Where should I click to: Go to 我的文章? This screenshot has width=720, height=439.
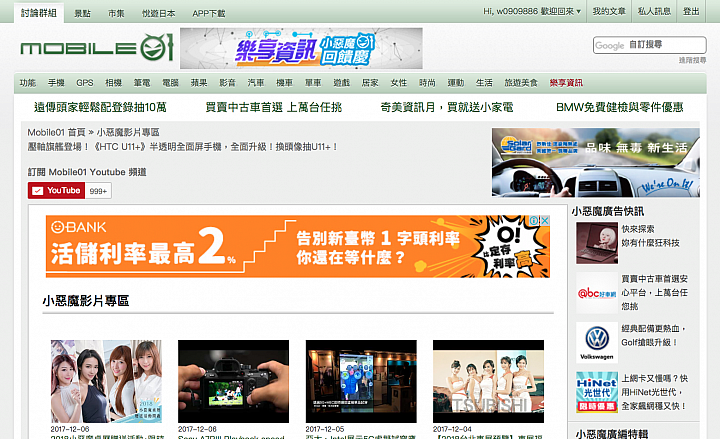click(609, 11)
